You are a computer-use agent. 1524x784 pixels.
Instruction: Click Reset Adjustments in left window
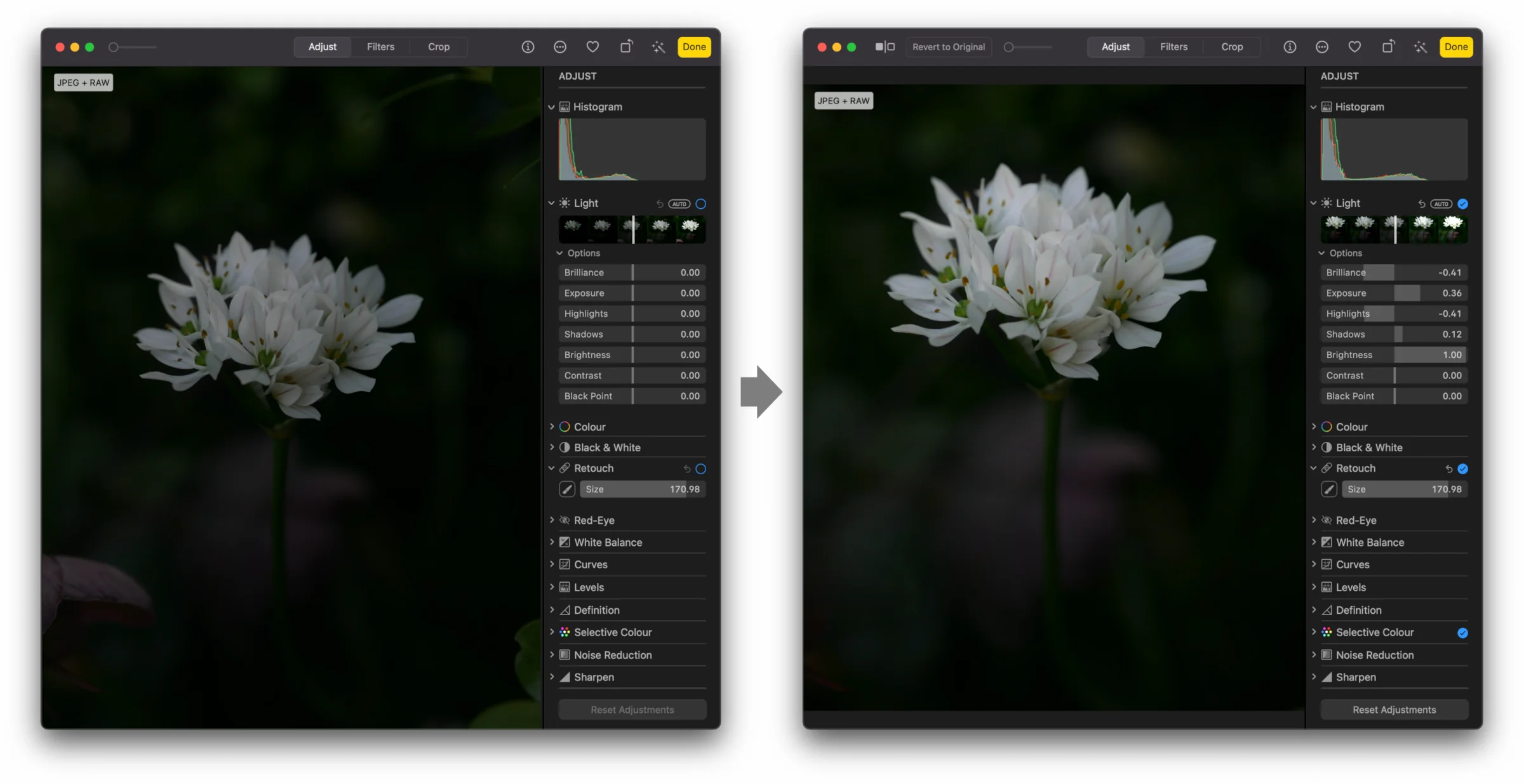tap(632, 710)
